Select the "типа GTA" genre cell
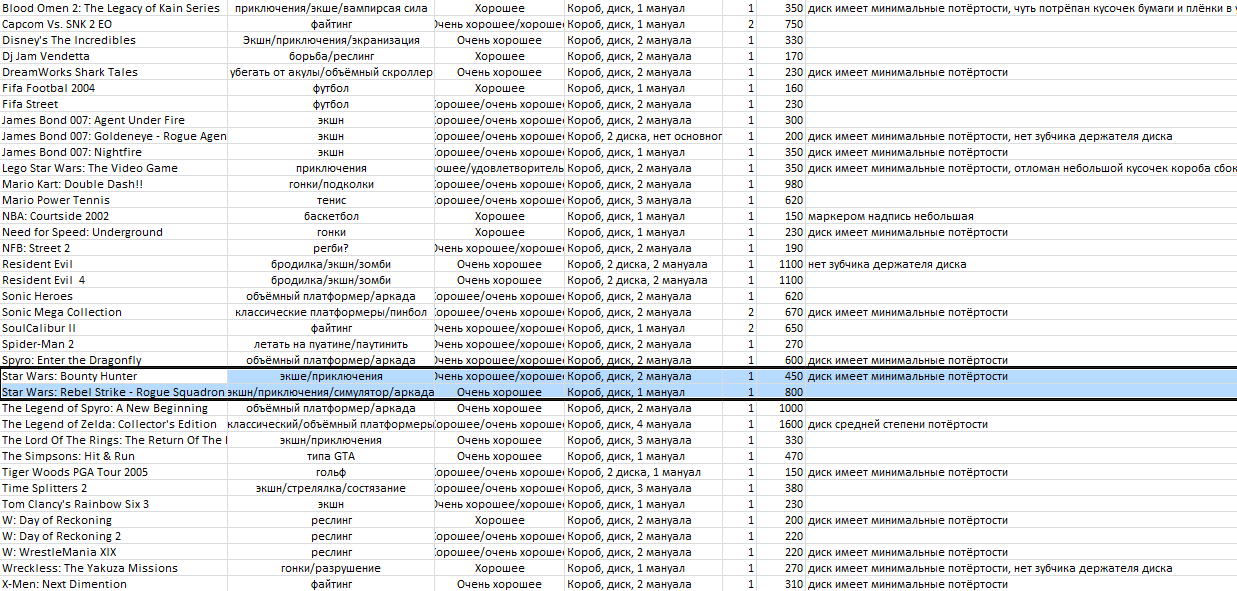The height and width of the screenshot is (591, 1237). pos(331,456)
